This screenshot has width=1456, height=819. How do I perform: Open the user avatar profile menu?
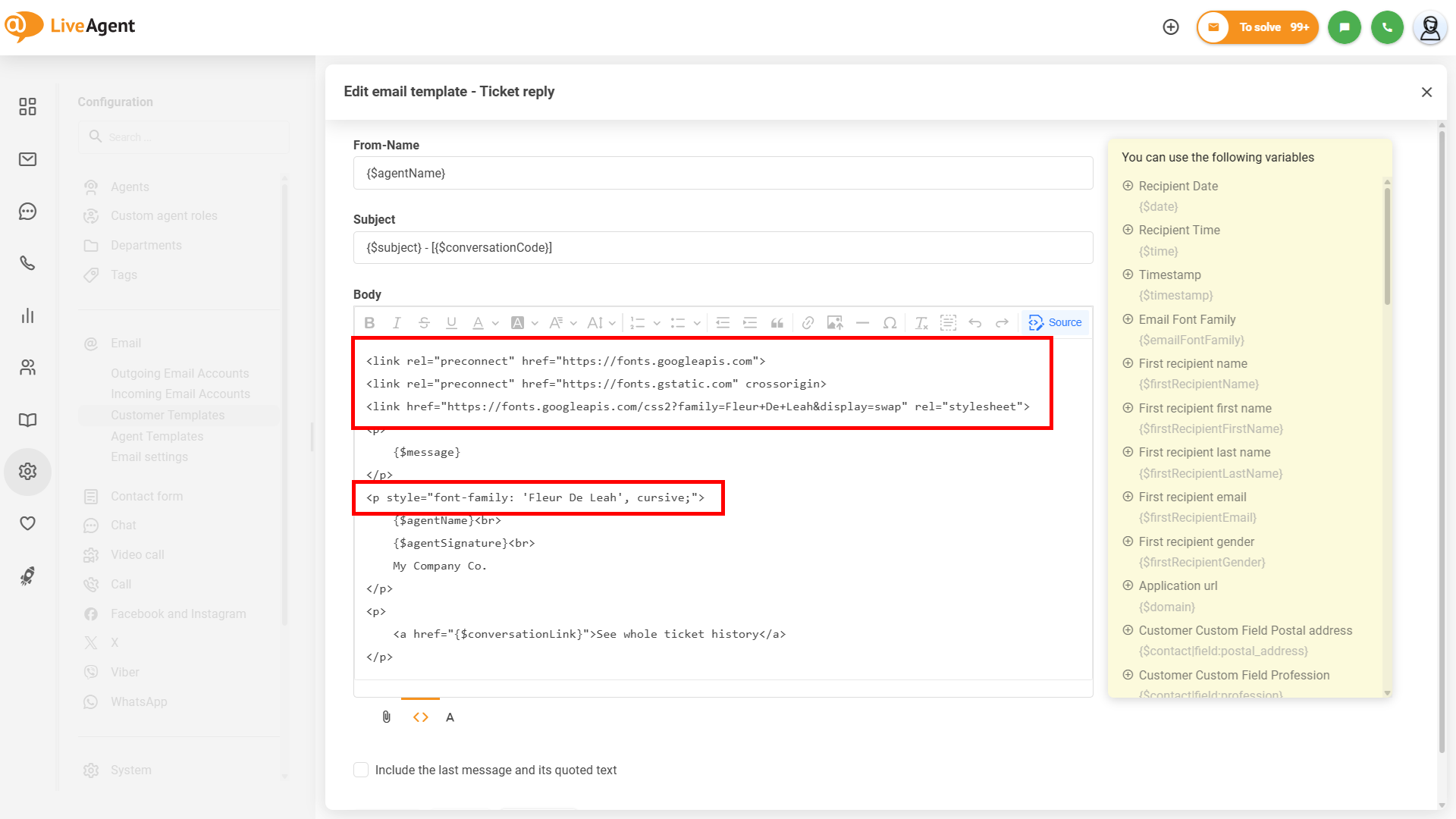pos(1429,27)
